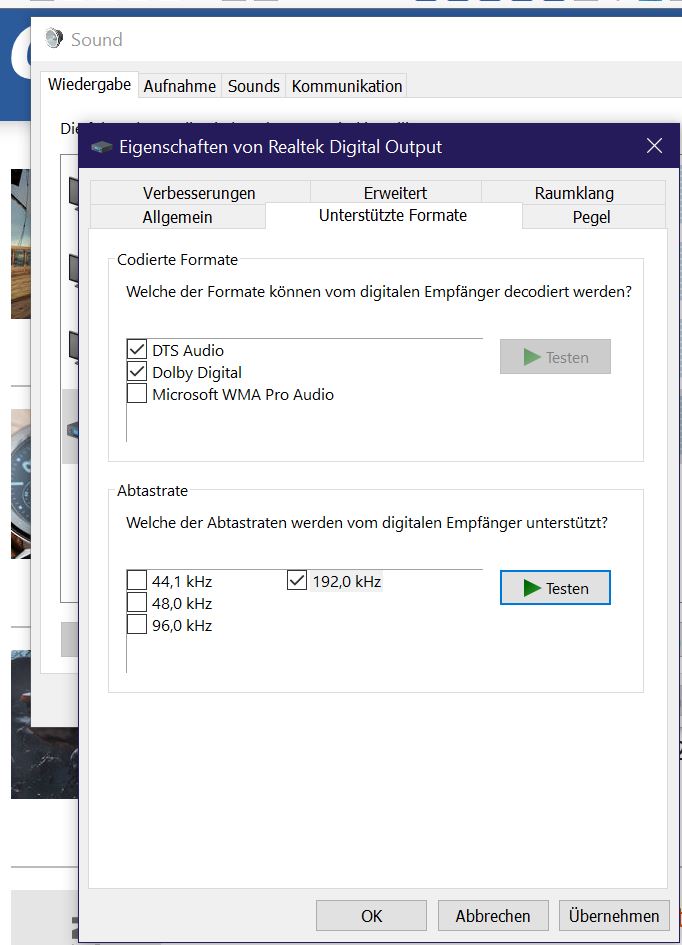Image resolution: width=682 pixels, height=945 pixels.
Task: Open the Verbesserungen tab
Action: [x=199, y=192]
